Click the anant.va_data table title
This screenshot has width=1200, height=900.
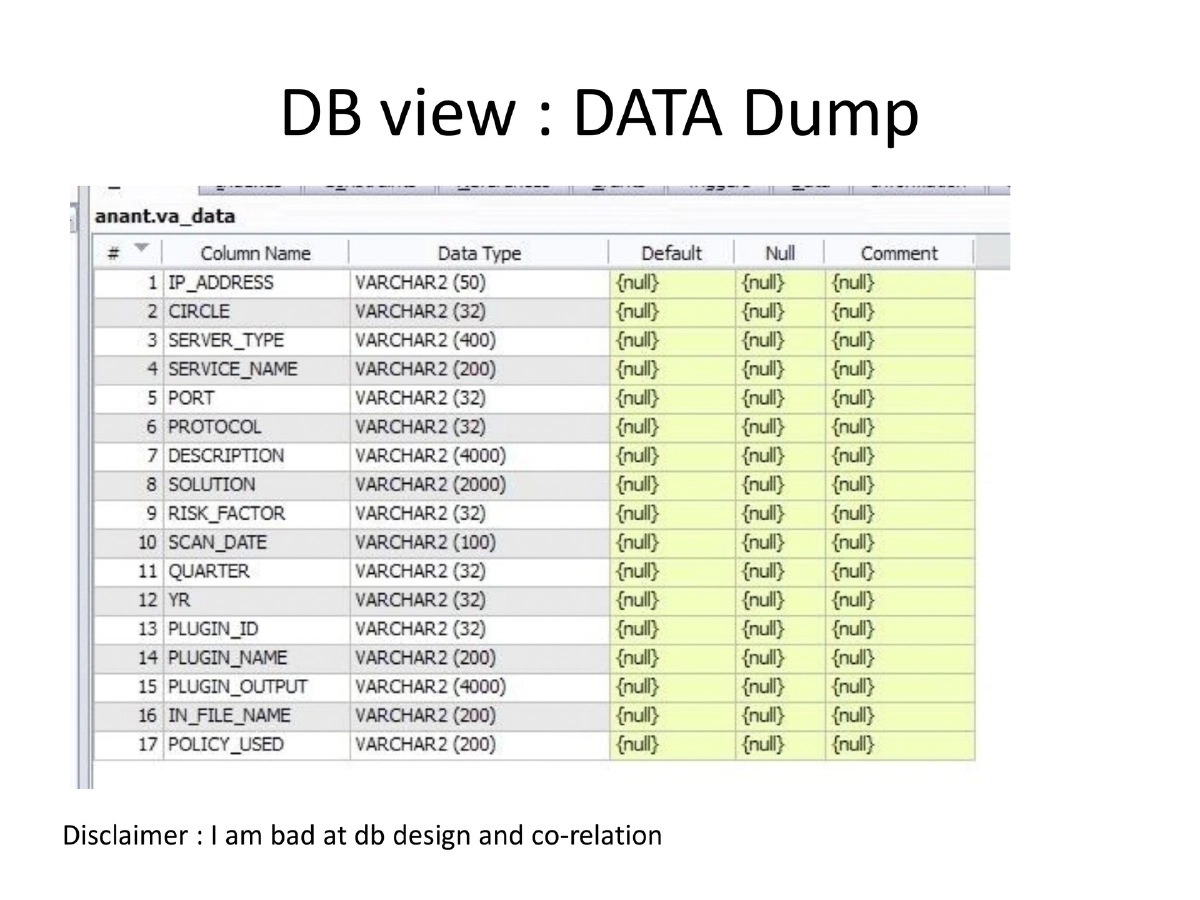tap(163, 216)
